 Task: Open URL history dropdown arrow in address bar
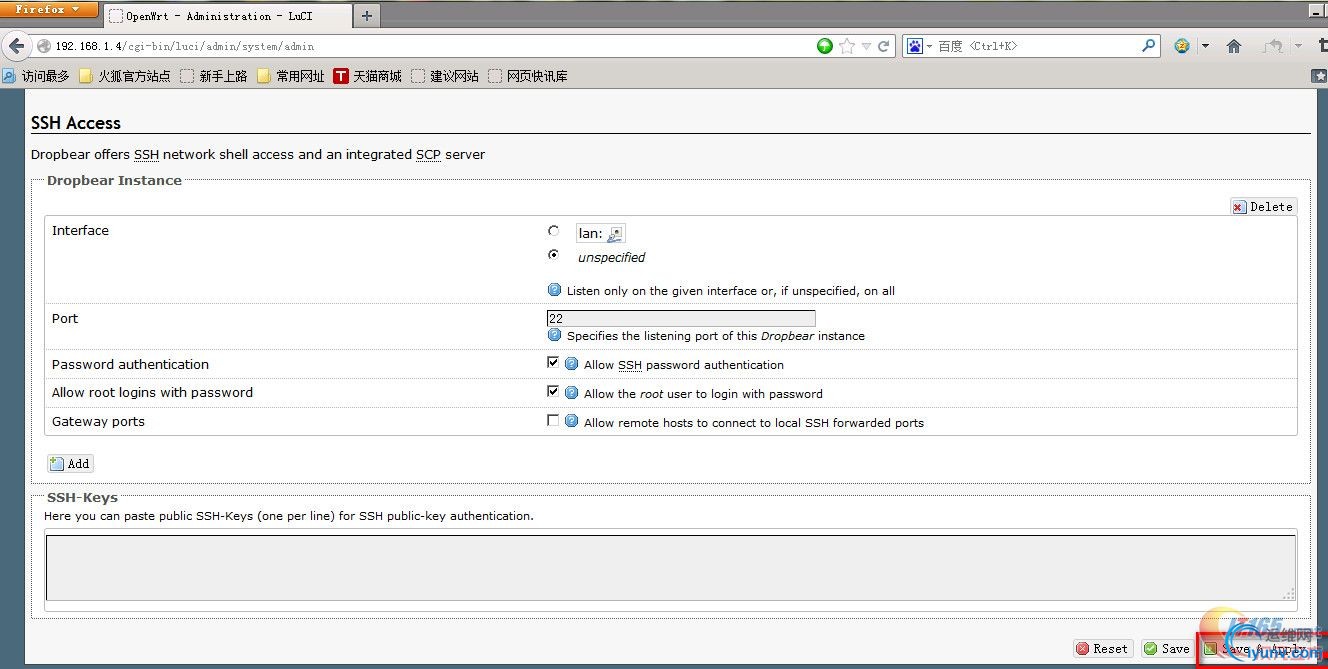coord(866,46)
